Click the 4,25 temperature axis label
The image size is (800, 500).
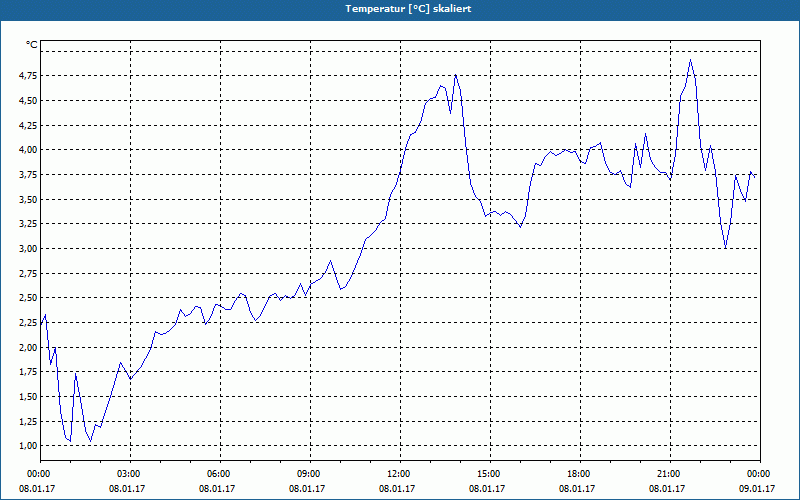[28, 125]
